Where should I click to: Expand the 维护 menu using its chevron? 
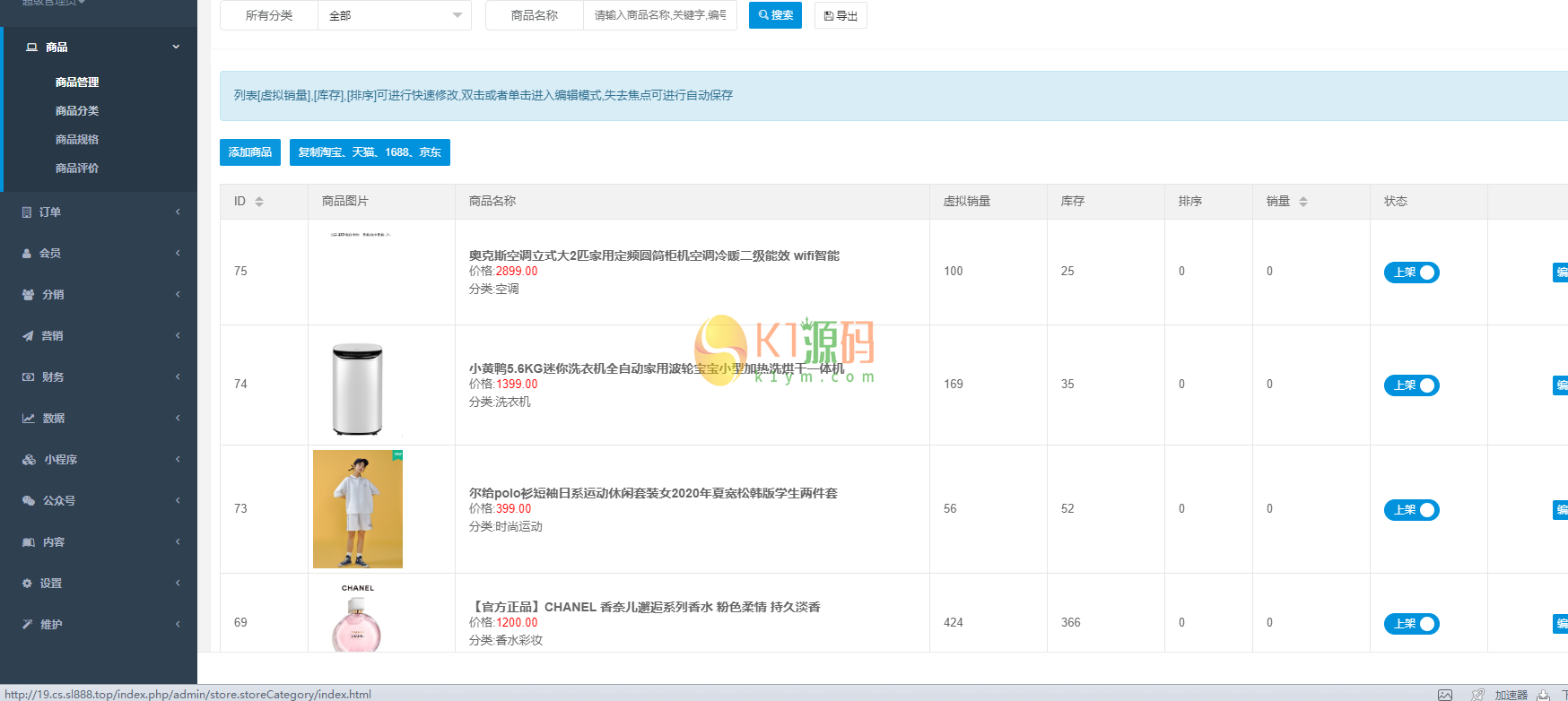coord(178,624)
